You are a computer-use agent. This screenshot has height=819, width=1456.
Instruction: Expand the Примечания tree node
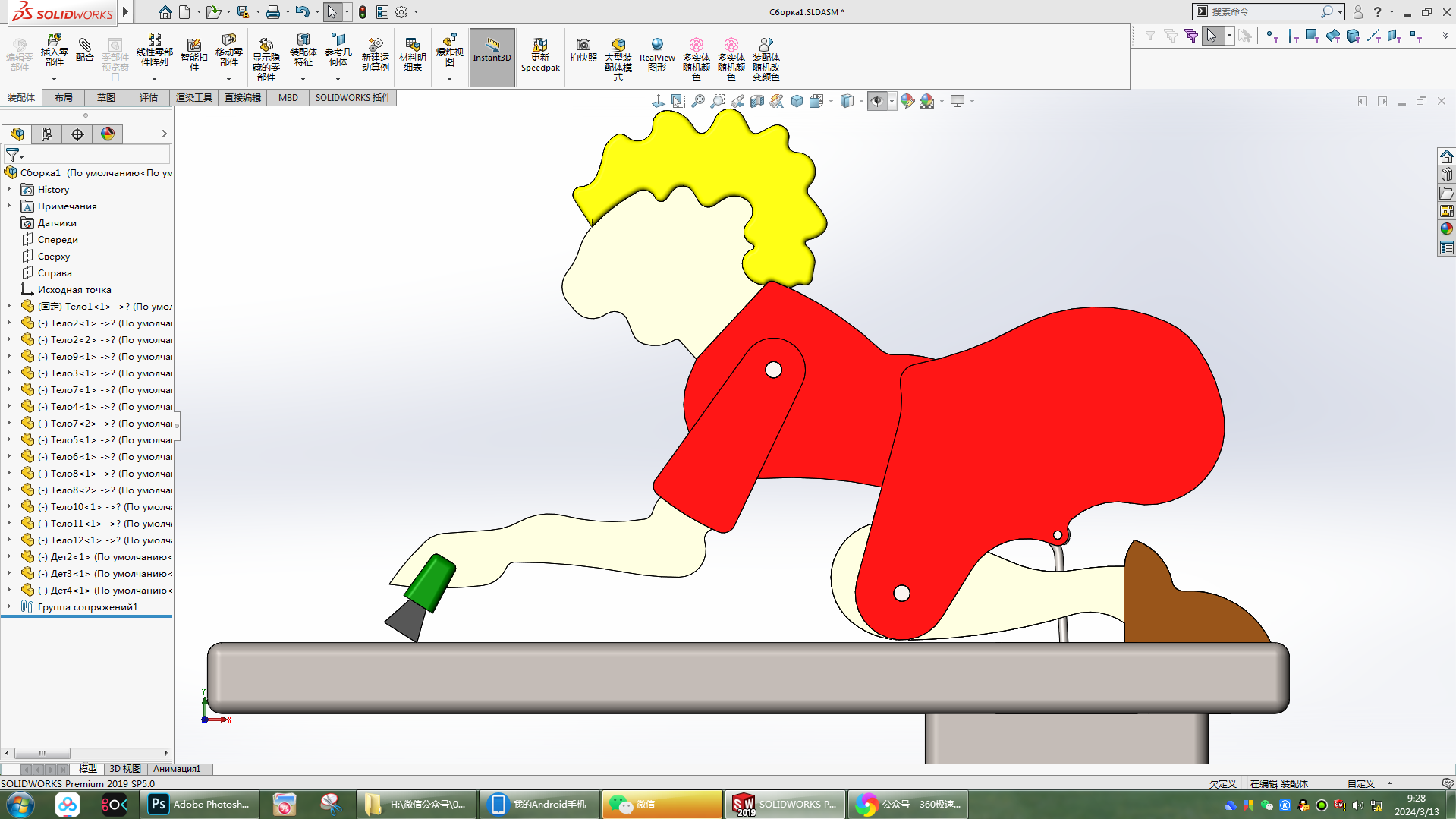(x=9, y=206)
